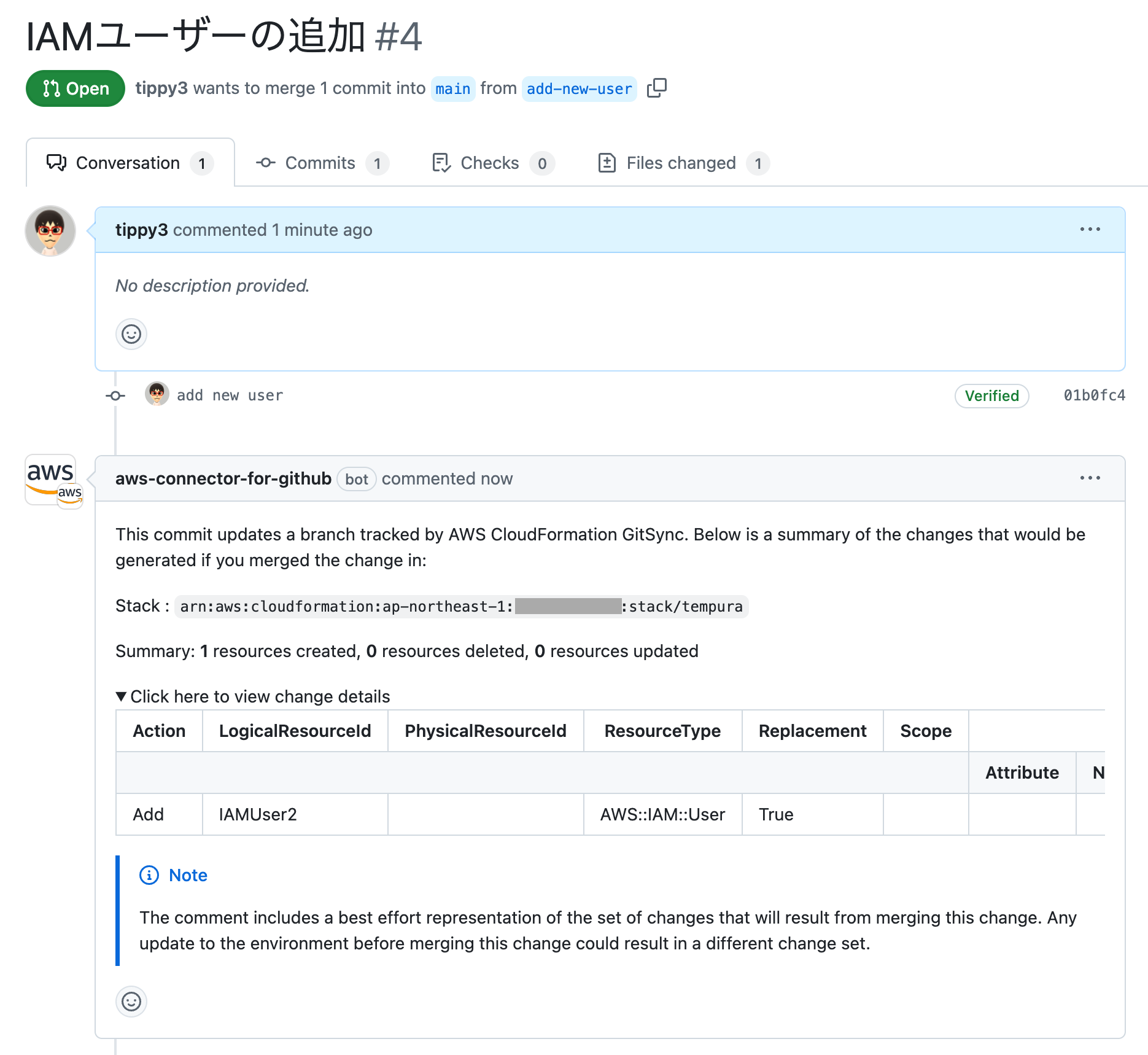Open options menu on AWS bot comment
The height and width of the screenshot is (1055, 1148).
[1090, 478]
